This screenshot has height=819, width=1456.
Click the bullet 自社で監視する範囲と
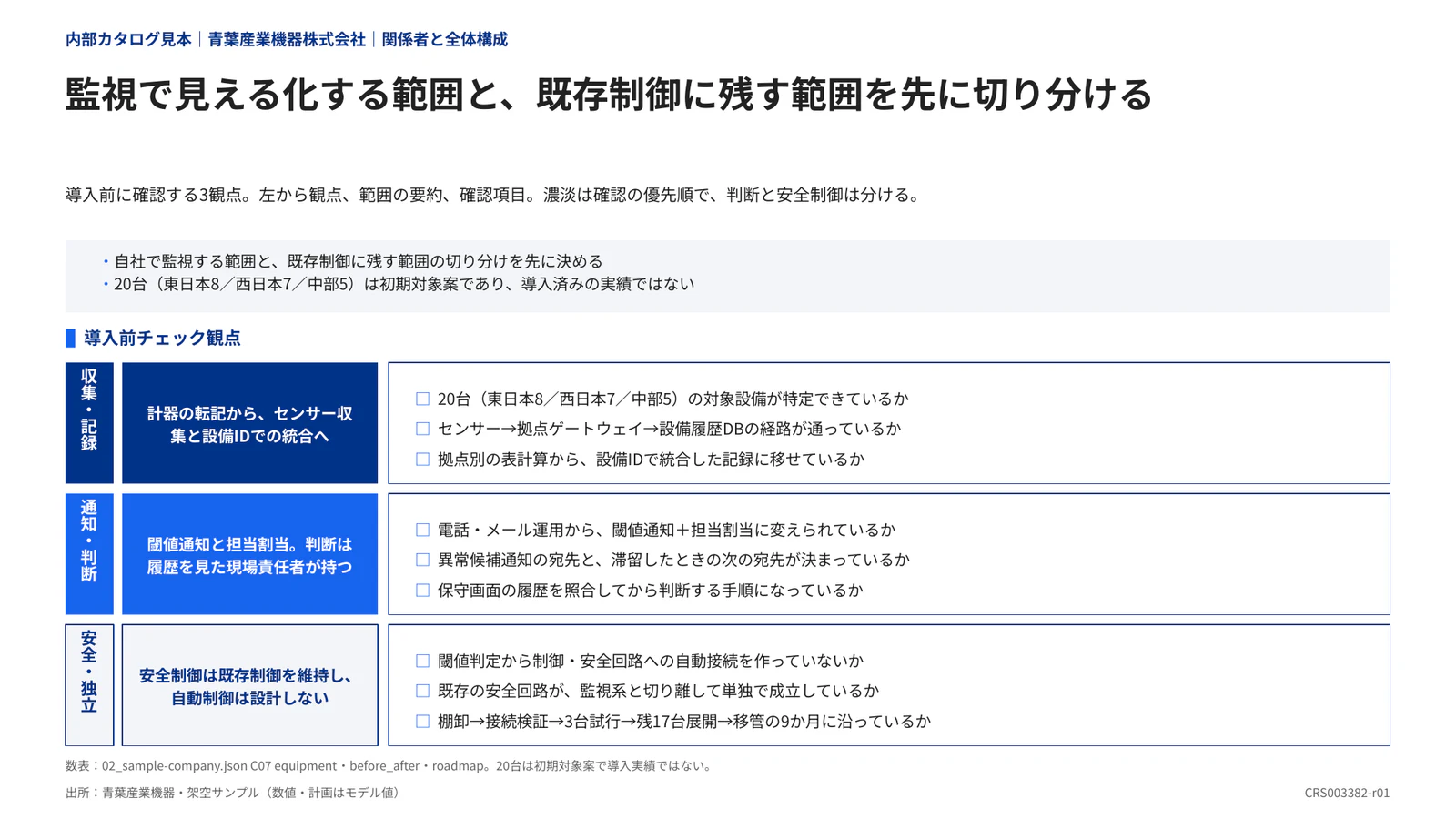358,261
